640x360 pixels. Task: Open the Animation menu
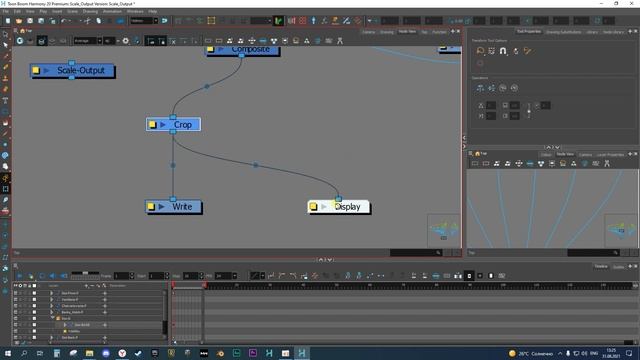tap(112, 11)
